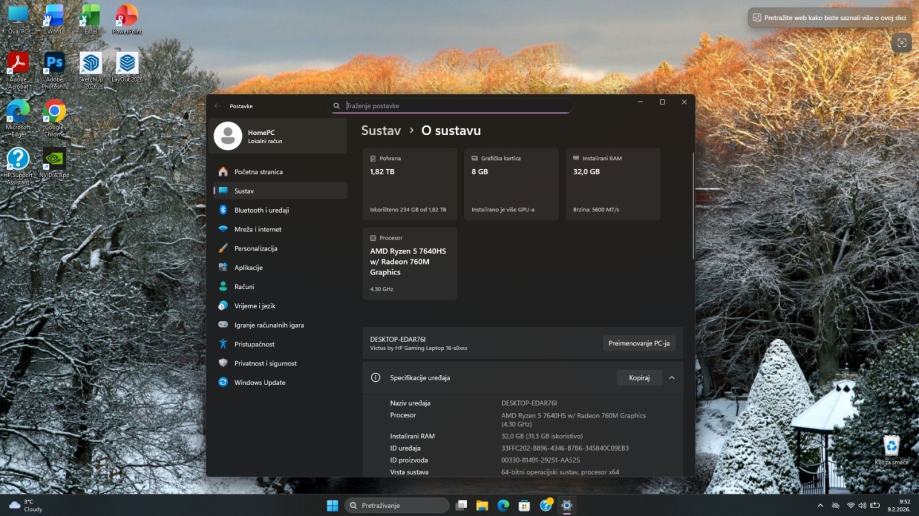Open Windows Update settings
Screen dimensions: 919x516
pyautogui.click(x=281, y=382)
